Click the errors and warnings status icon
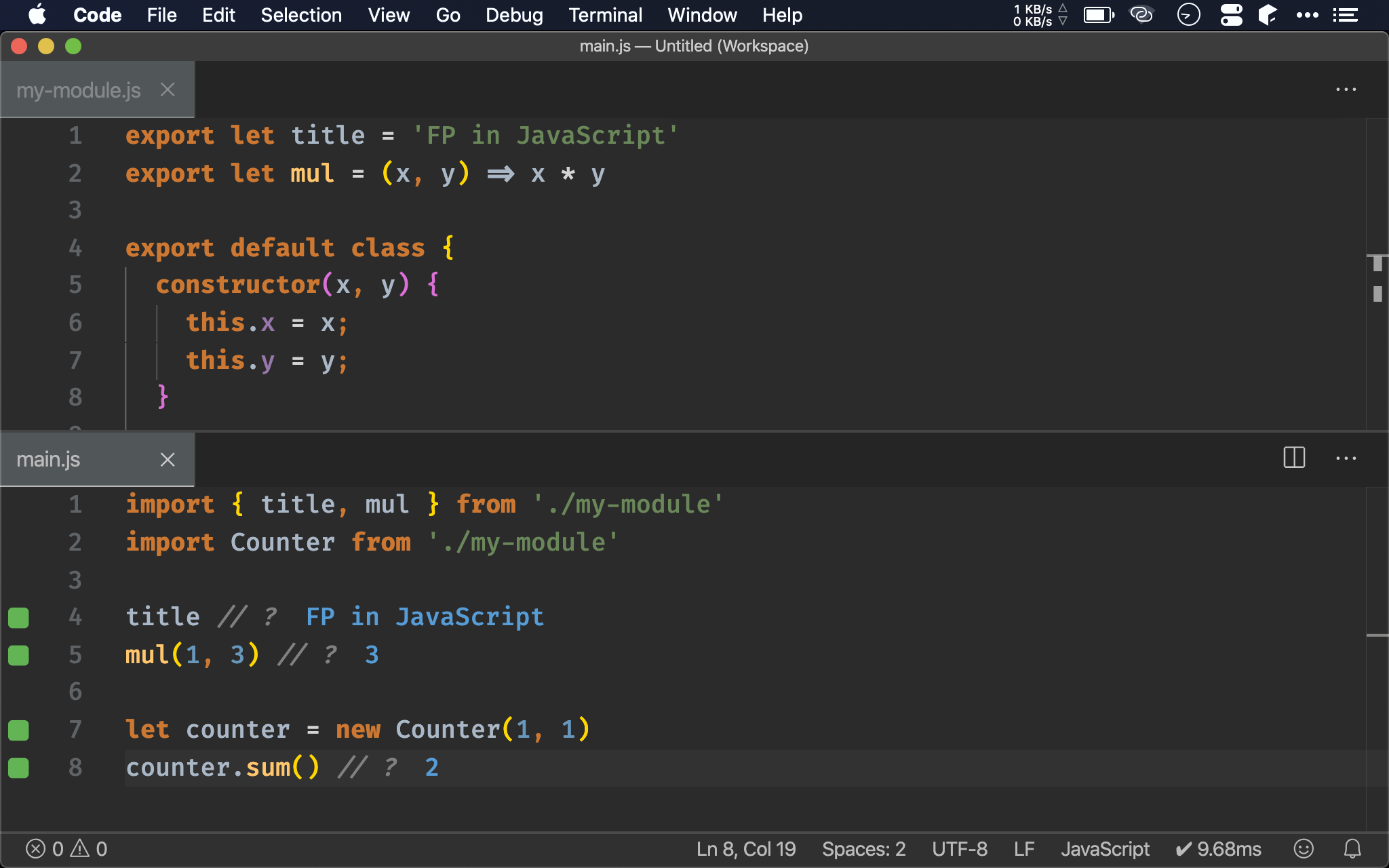 66,848
